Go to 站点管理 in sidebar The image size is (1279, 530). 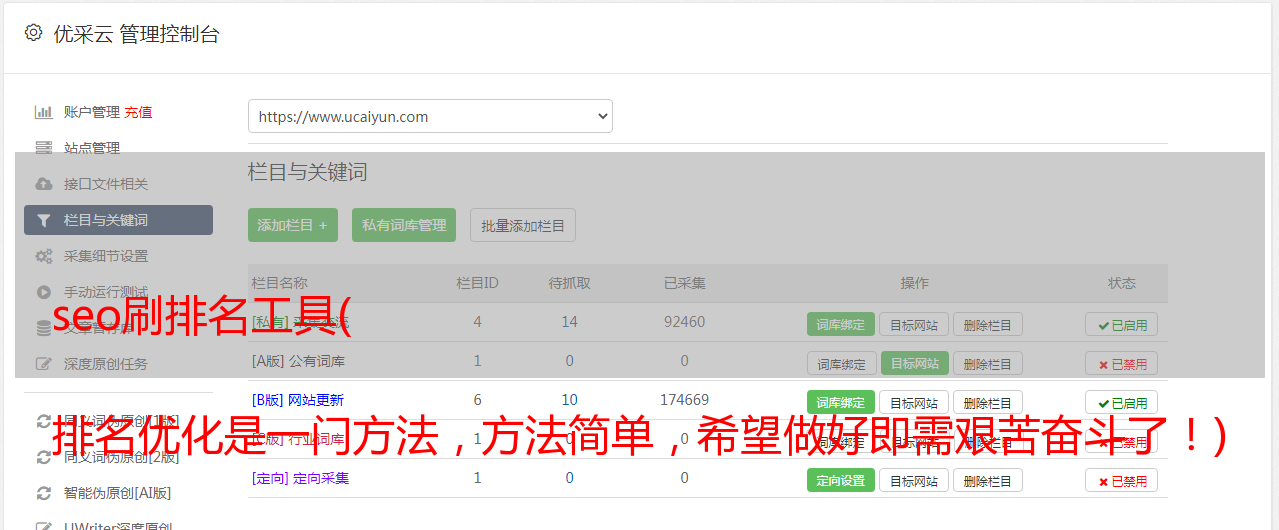coord(92,148)
